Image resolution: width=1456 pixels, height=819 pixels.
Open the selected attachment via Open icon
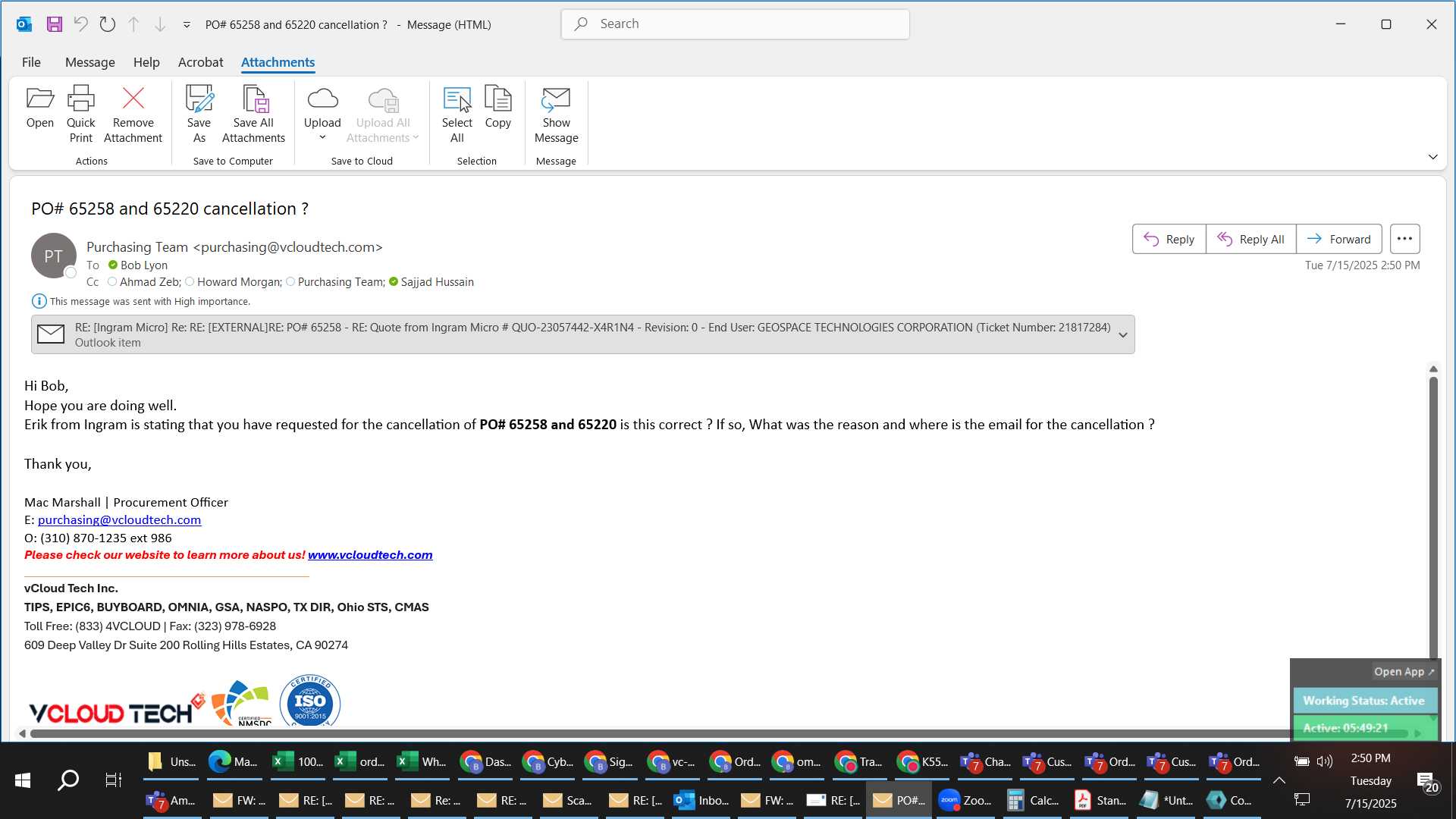(39, 108)
